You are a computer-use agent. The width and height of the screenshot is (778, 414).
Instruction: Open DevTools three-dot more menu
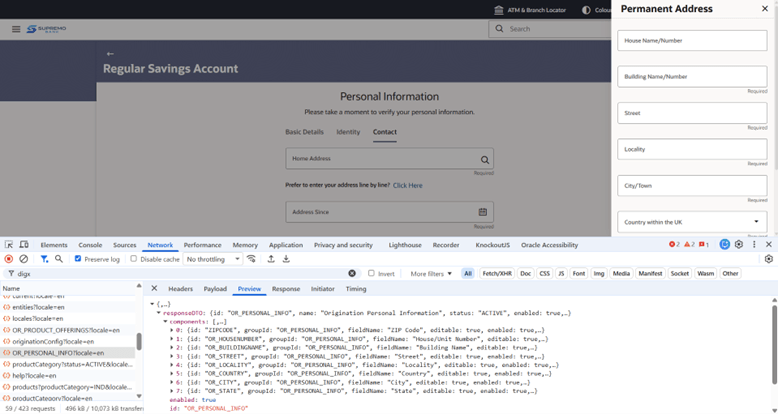754,245
